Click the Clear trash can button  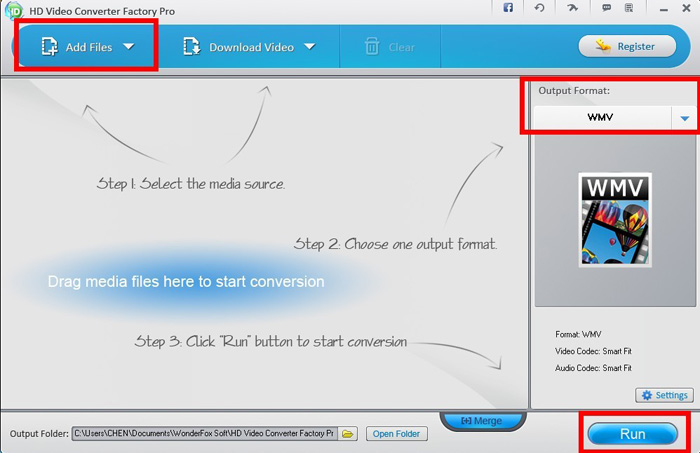(390, 47)
